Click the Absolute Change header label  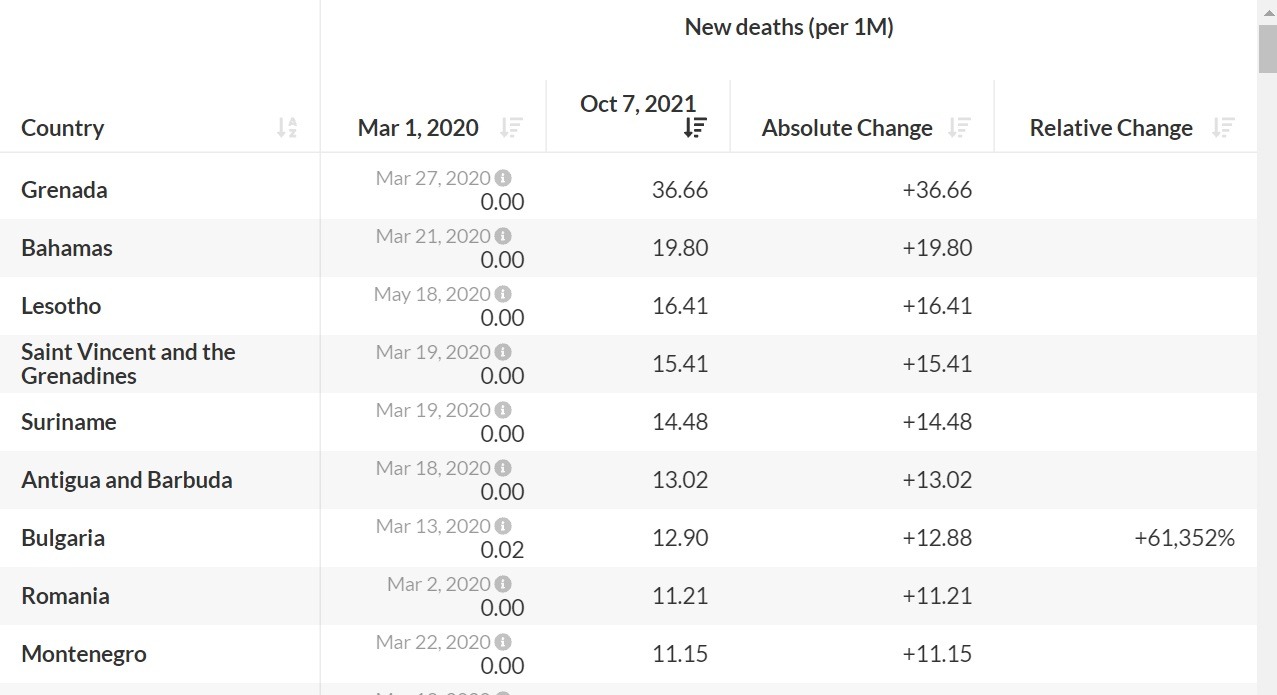coord(846,128)
